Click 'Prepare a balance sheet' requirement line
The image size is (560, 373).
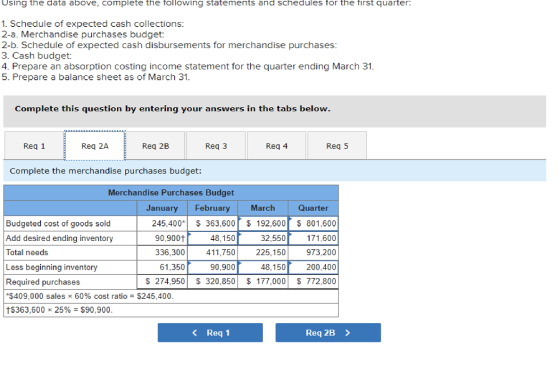click(x=96, y=77)
